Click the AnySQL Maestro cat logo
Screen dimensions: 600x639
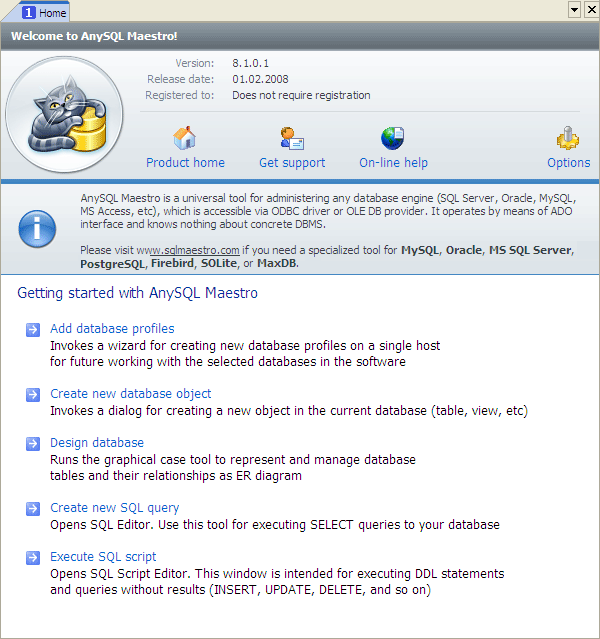pos(64,115)
